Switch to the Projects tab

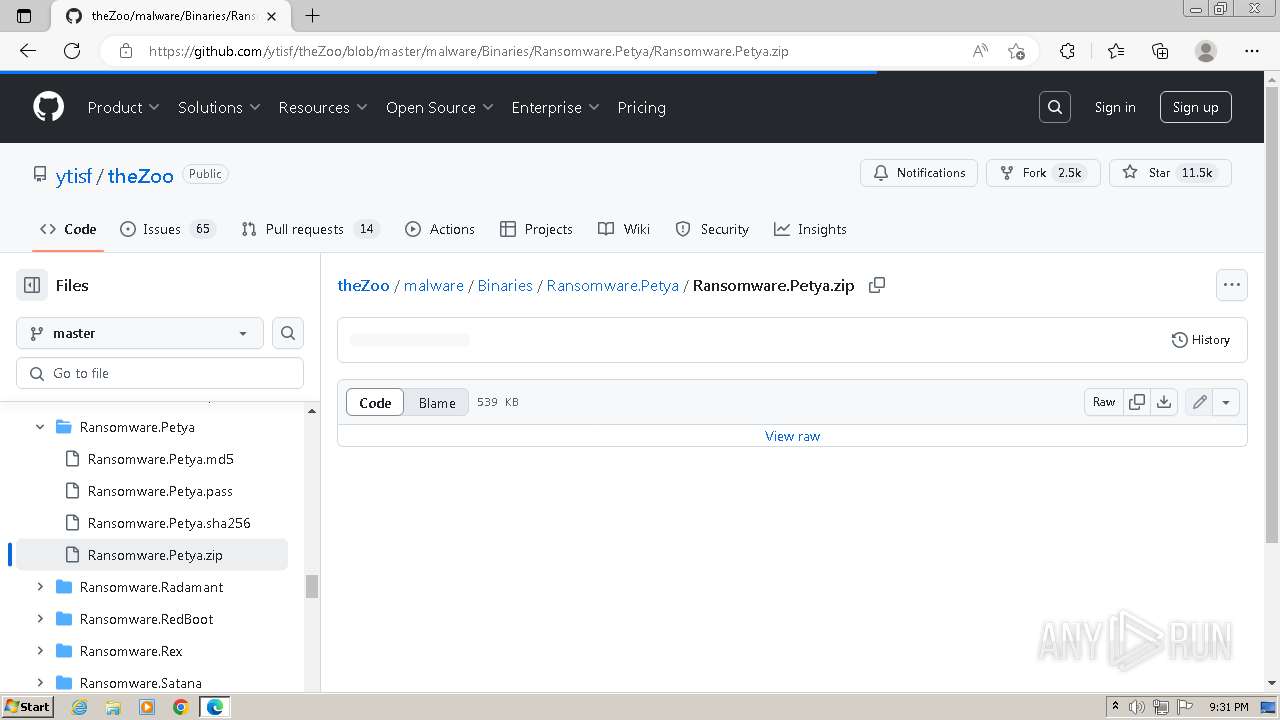tap(536, 229)
